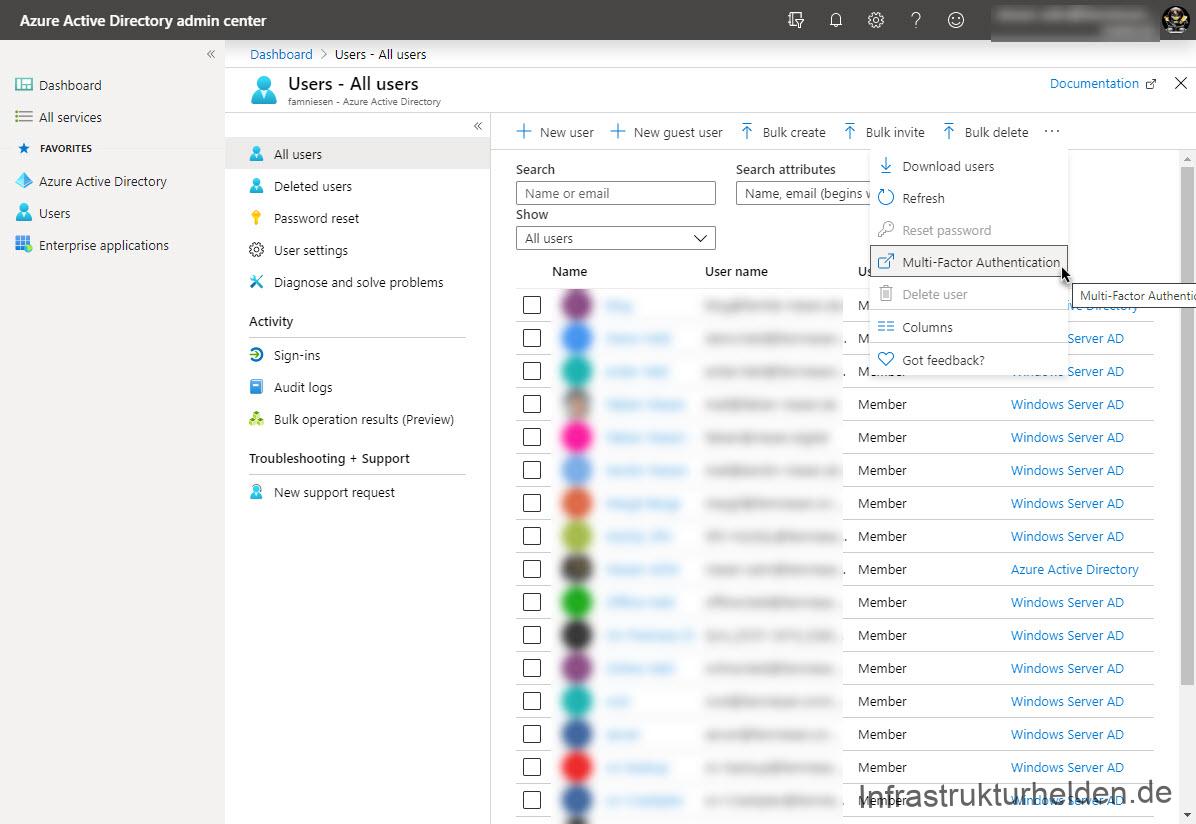Sort by the Name column header

(x=569, y=272)
